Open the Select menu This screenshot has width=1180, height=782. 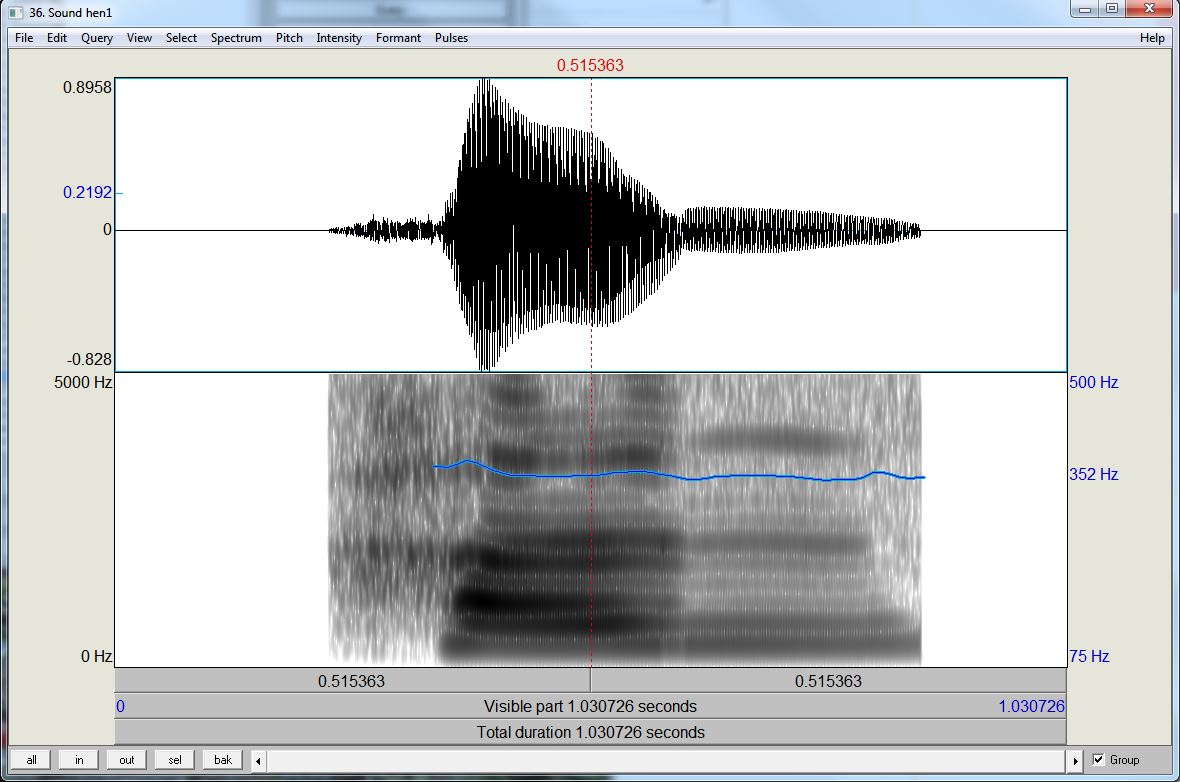[181, 38]
